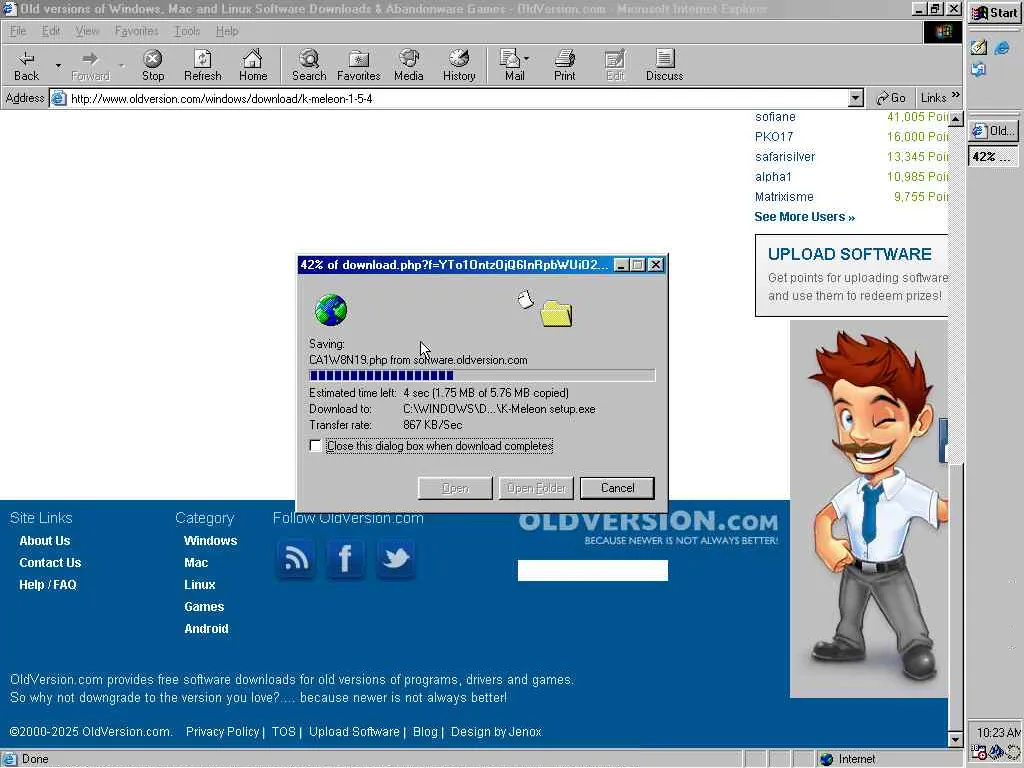Click the page scrollbar up arrow
This screenshot has height=768, width=1024.
[x=955, y=119]
